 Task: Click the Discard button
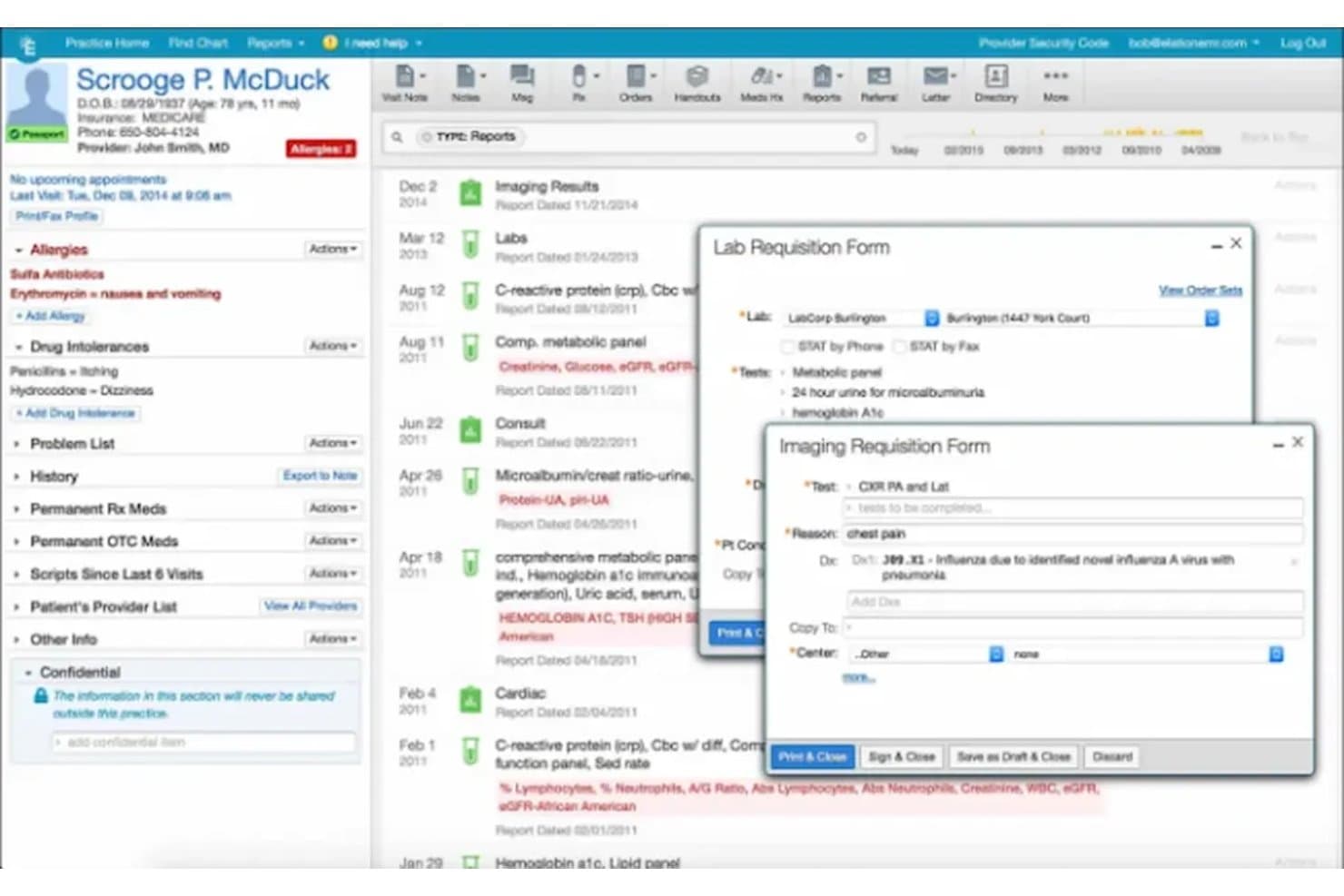click(x=1112, y=756)
